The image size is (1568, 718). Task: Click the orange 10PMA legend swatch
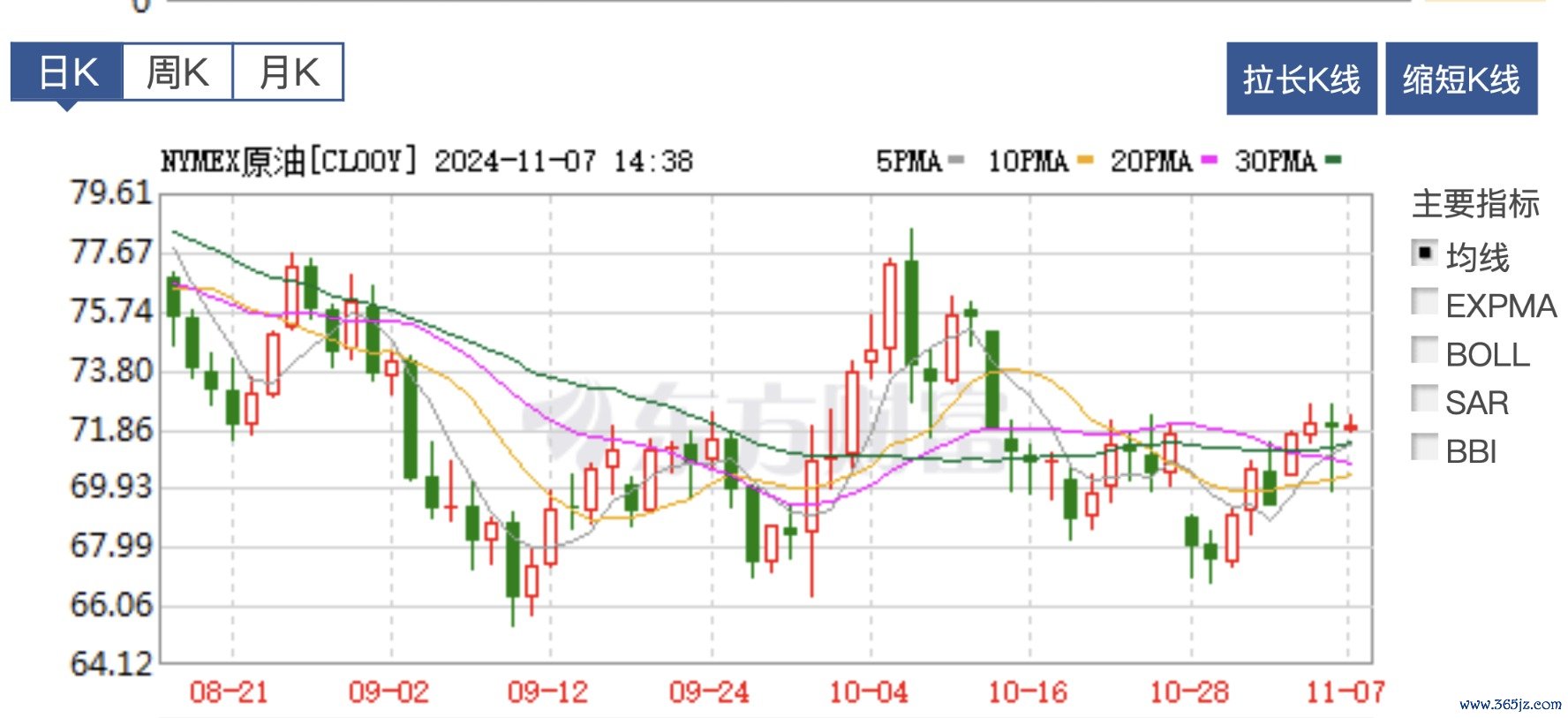tap(1085, 161)
